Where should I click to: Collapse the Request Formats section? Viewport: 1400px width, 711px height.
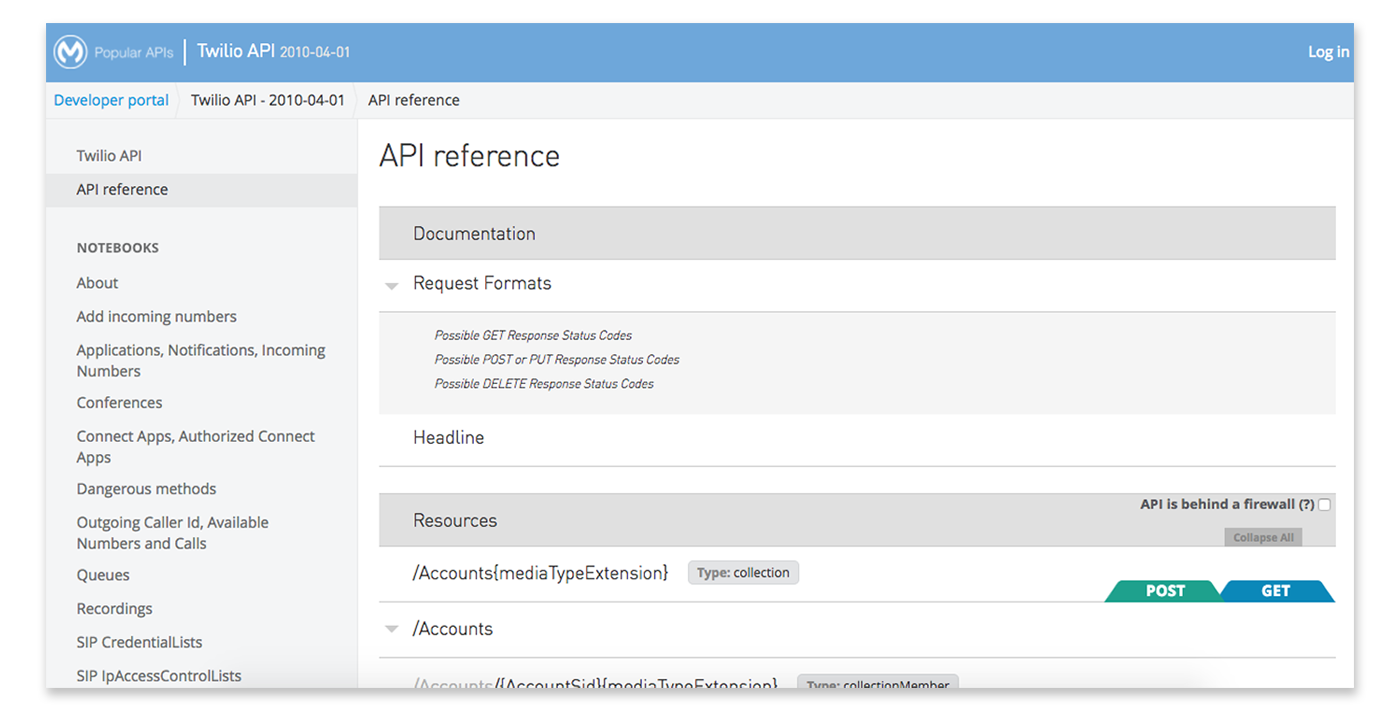pyautogui.click(x=391, y=285)
